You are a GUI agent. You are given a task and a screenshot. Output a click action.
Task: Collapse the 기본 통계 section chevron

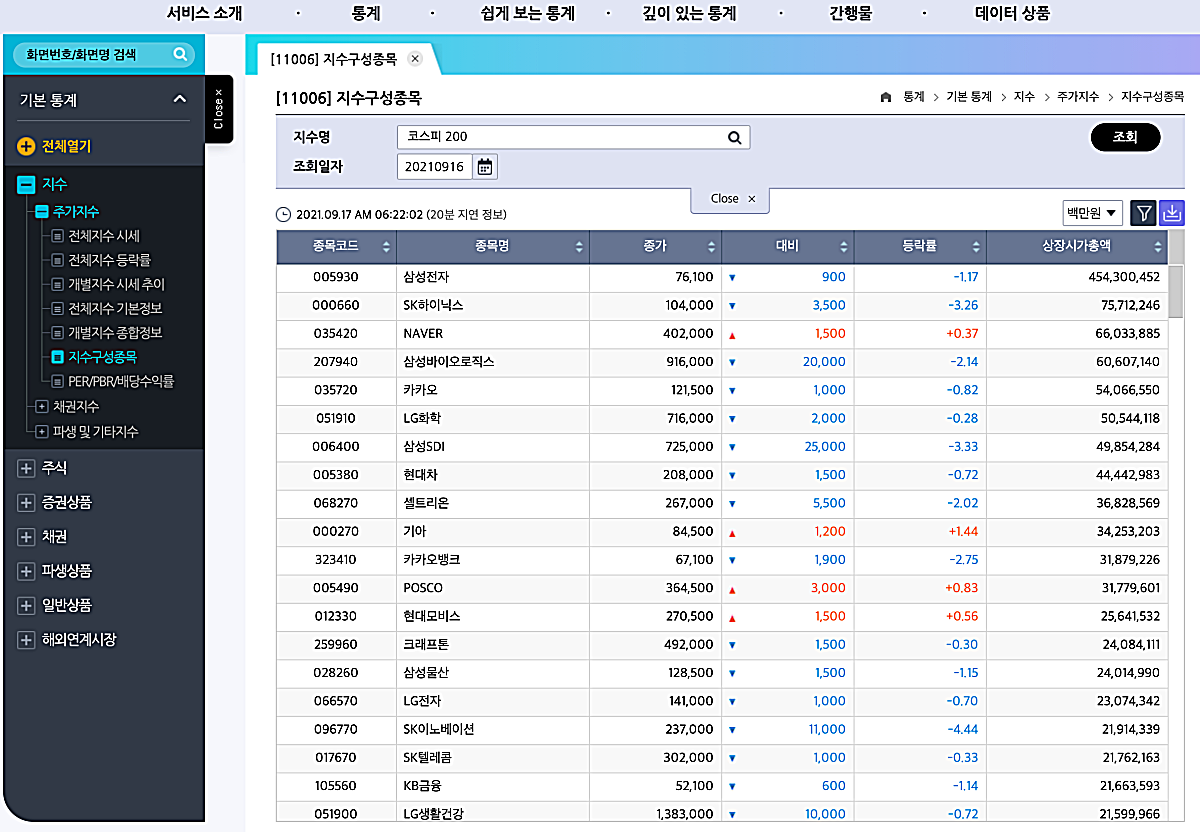tap(180, 99)
